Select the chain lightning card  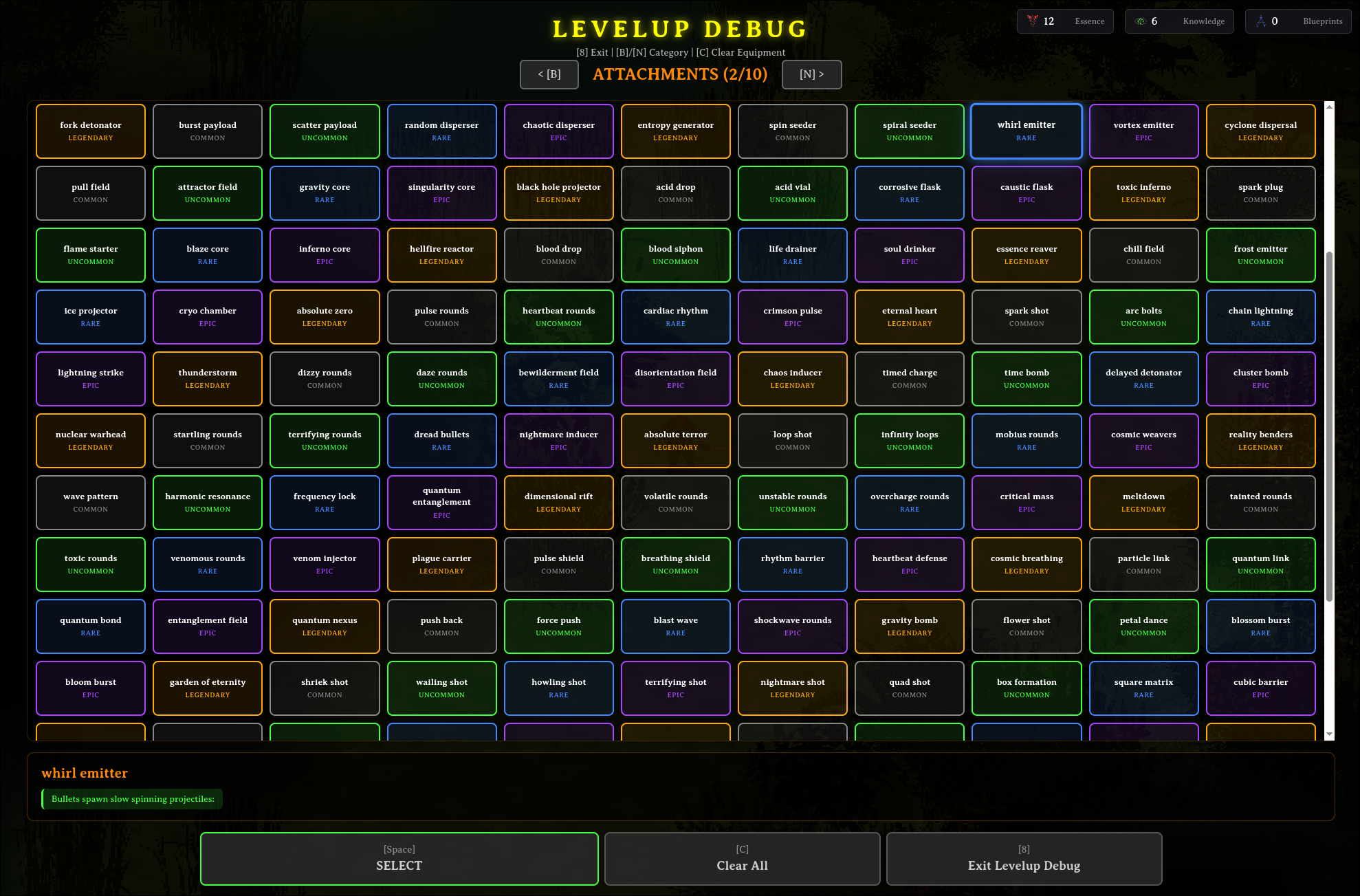[1261, 317]
